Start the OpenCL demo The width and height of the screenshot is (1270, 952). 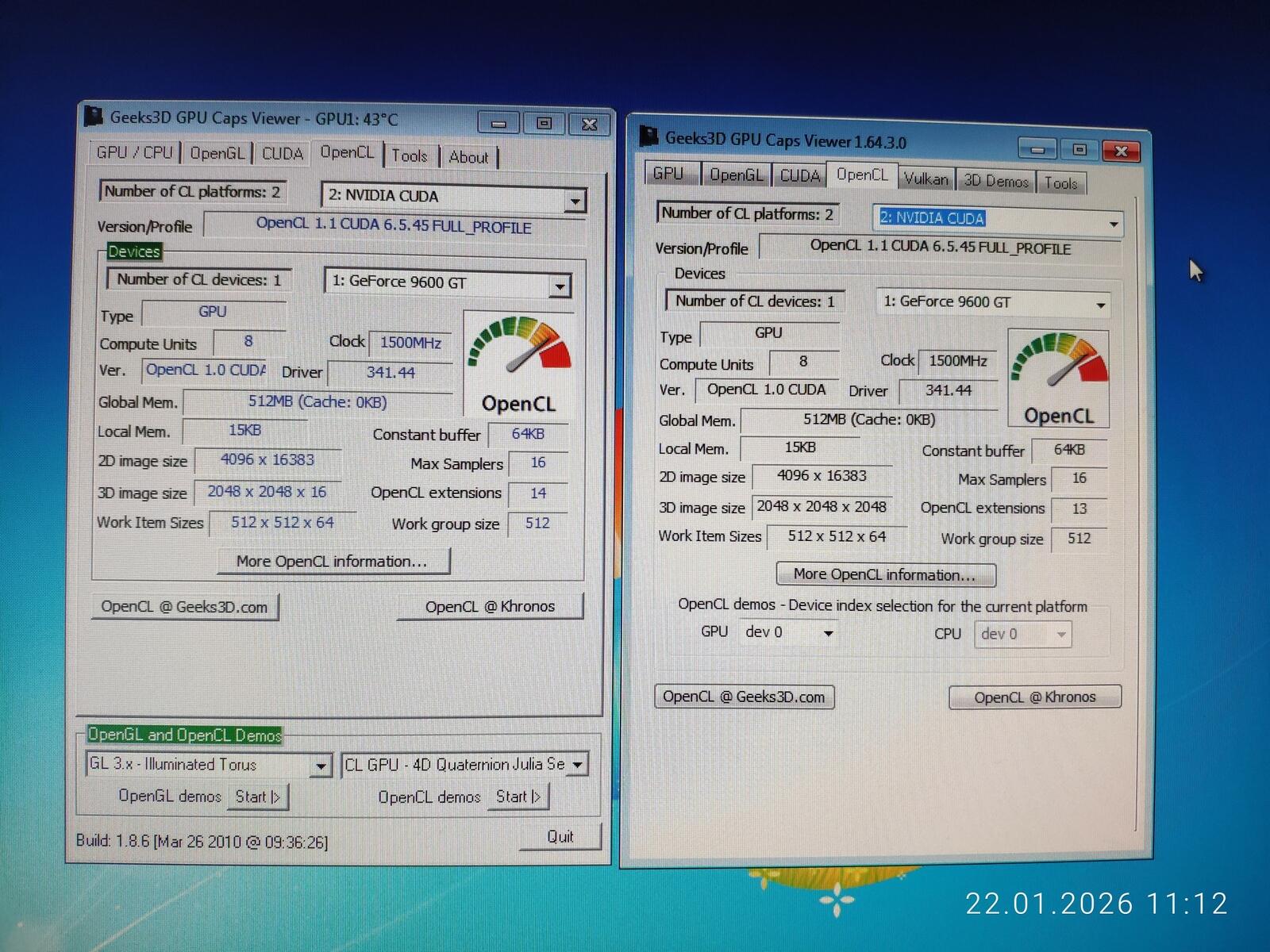[x=518, y=797]
